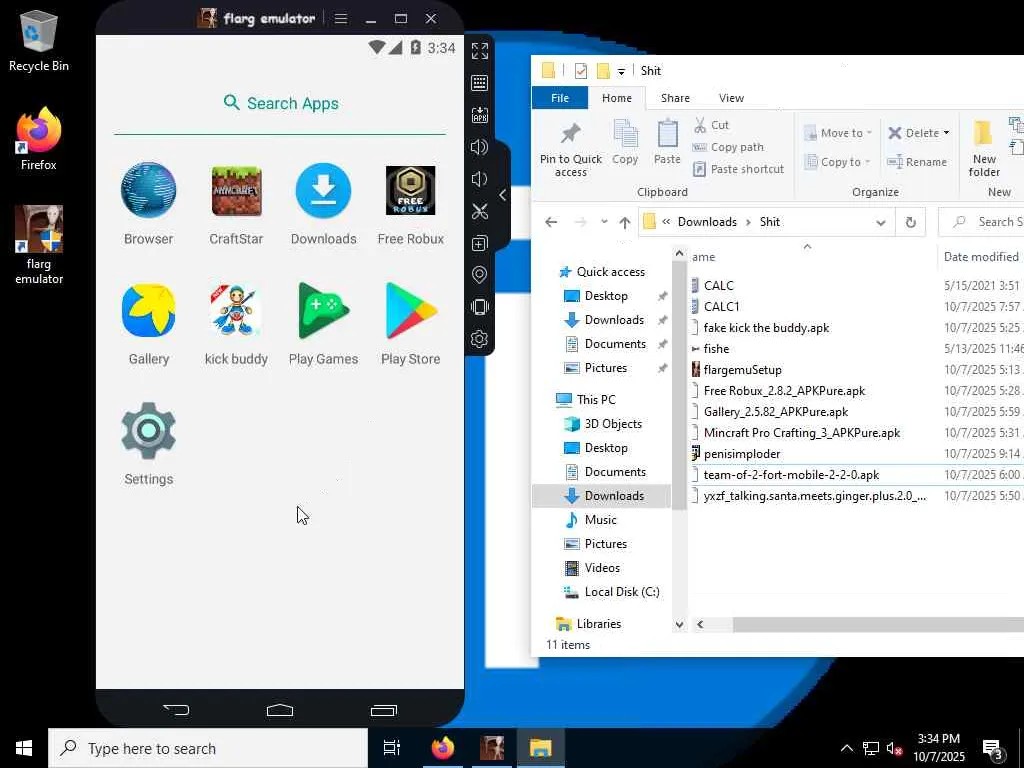Tap the Android home navigation button
Screen dimensions: 1024x768
(x=280, y=710)
